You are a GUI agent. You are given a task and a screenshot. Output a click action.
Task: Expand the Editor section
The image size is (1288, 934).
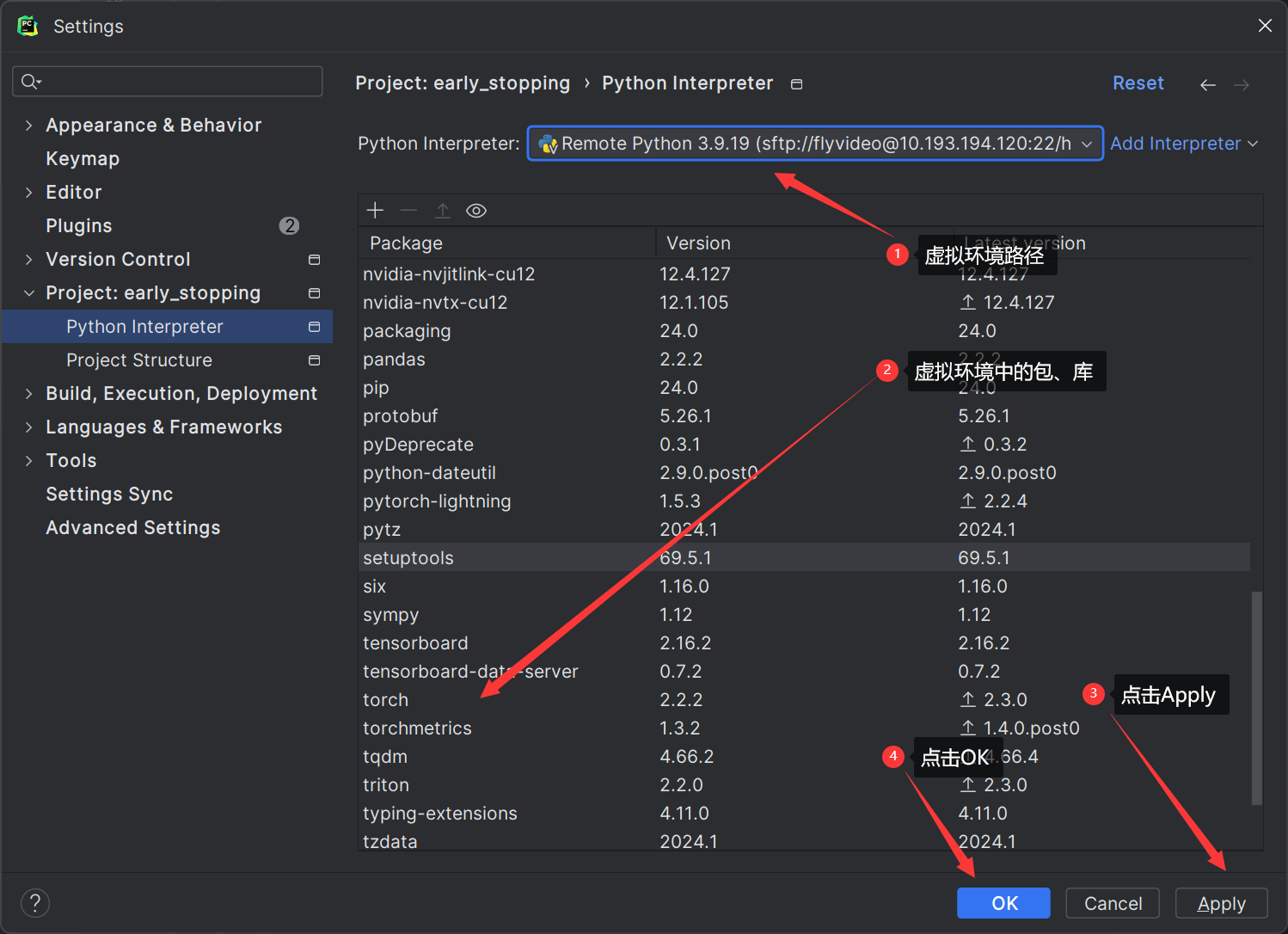point(29,193)
